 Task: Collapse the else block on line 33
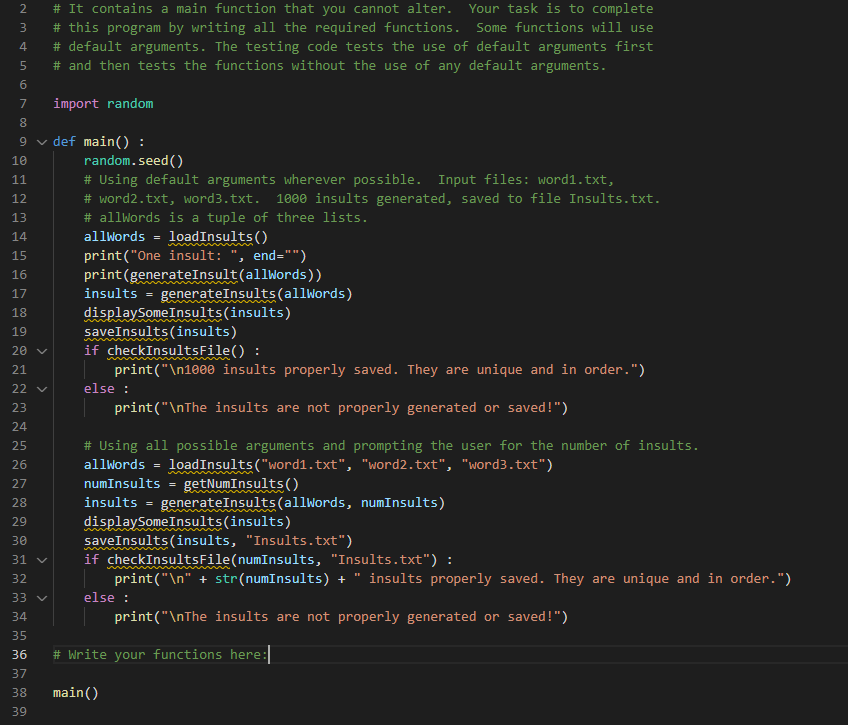[41, 597]
